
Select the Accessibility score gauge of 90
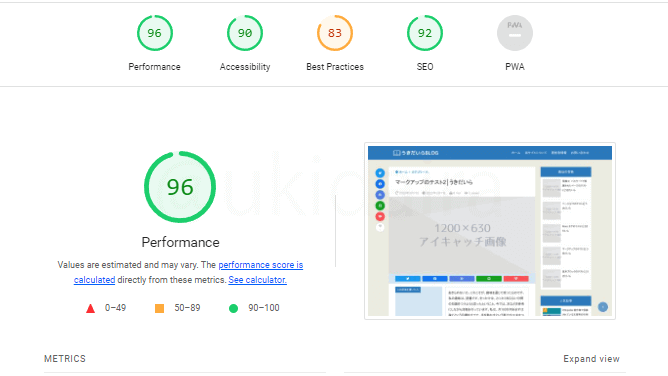coord(245,33)
